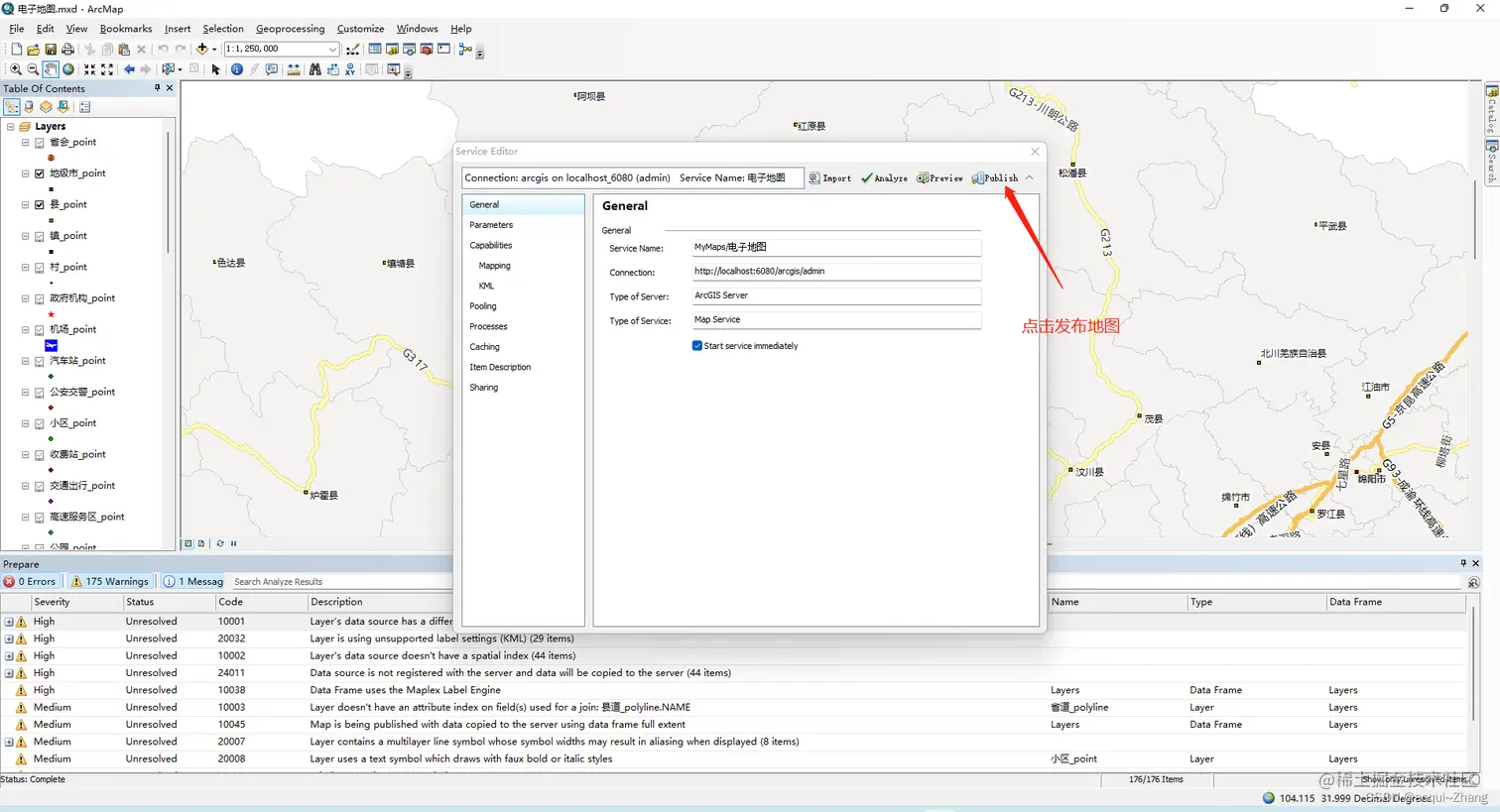Open the ArcToolbox window icon

point(427,49)
